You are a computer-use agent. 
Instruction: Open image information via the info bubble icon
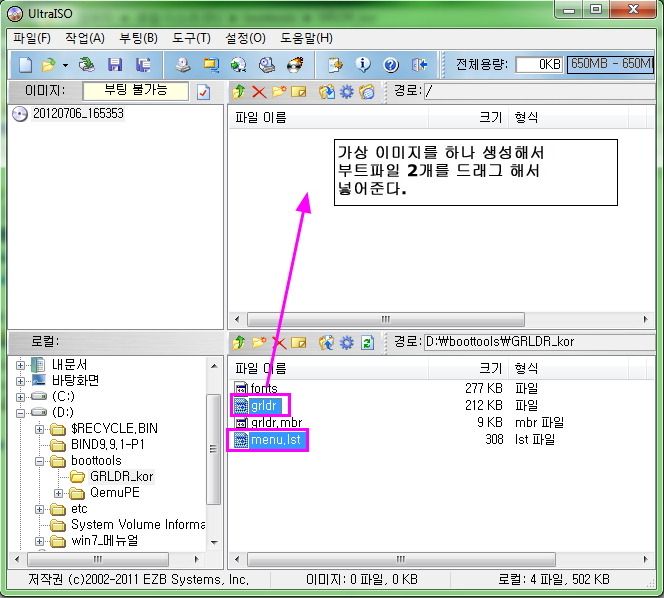point(363,65)
